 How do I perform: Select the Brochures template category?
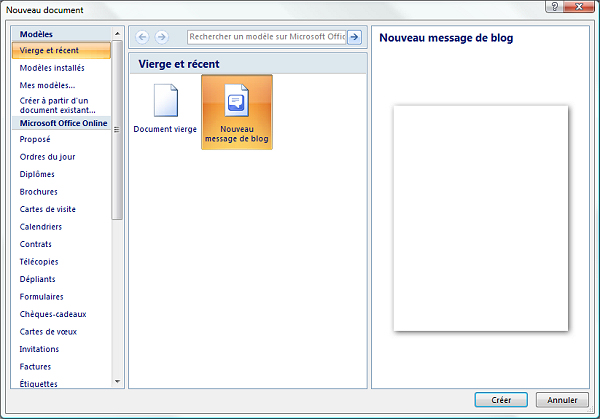point(39,192)
